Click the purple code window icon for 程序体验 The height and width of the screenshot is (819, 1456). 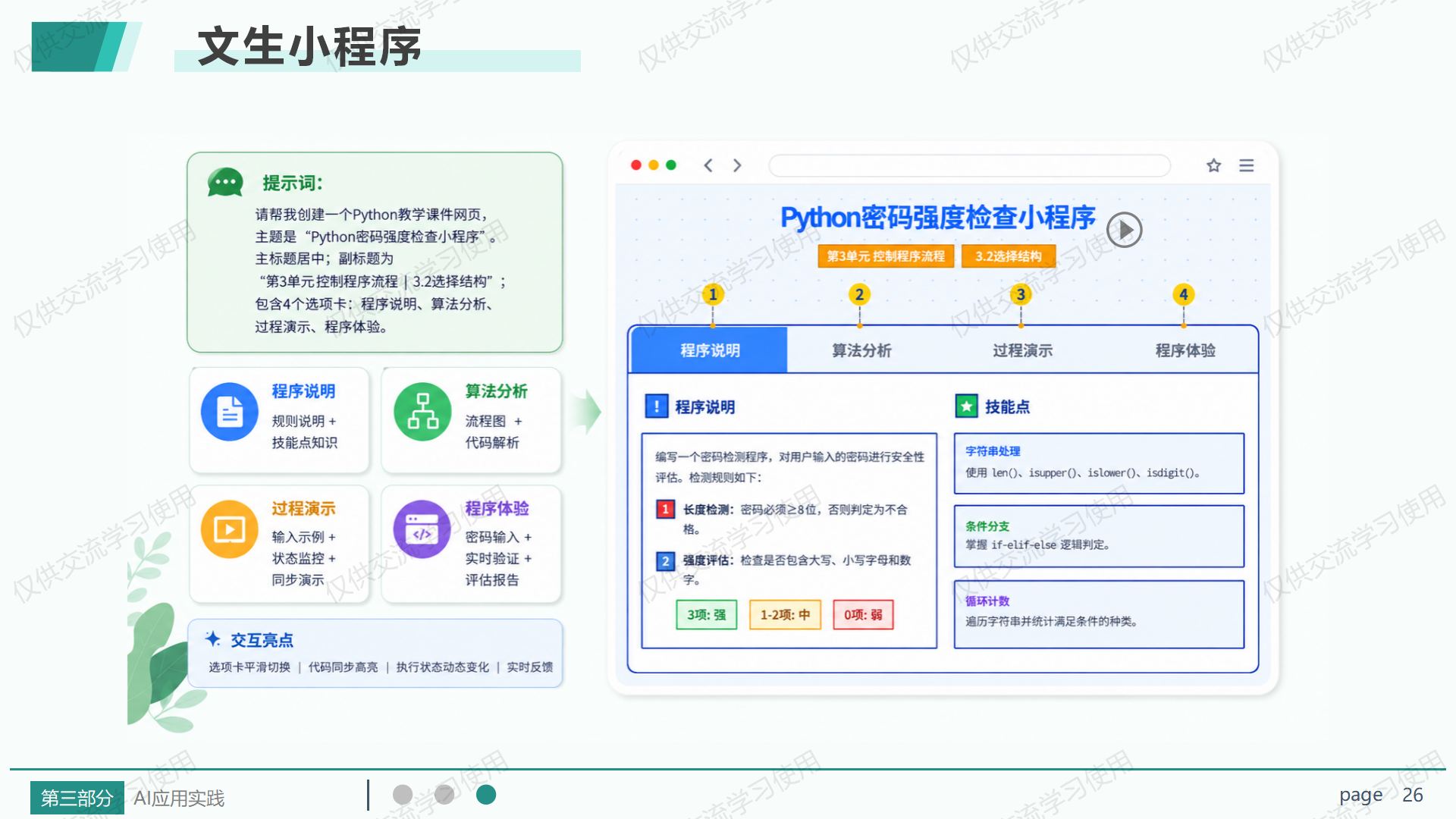422,529
